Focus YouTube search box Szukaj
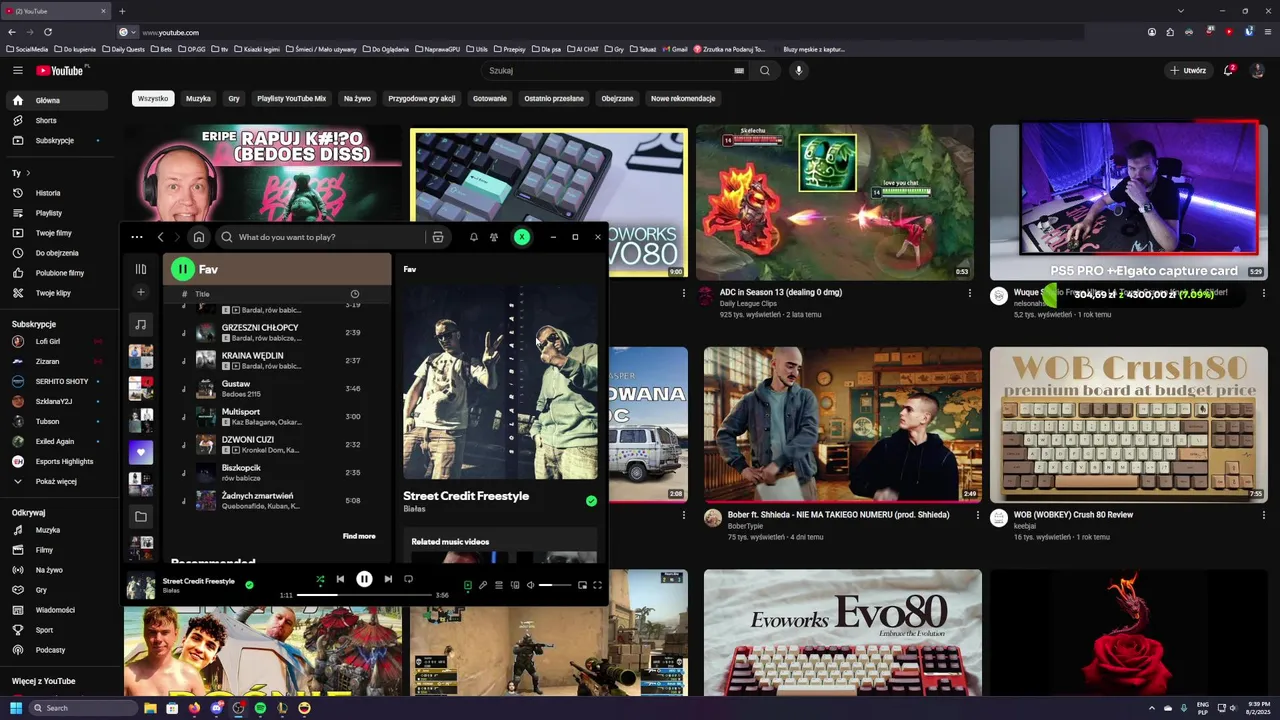Screen dimensions: 1280x720 [615, 71]
